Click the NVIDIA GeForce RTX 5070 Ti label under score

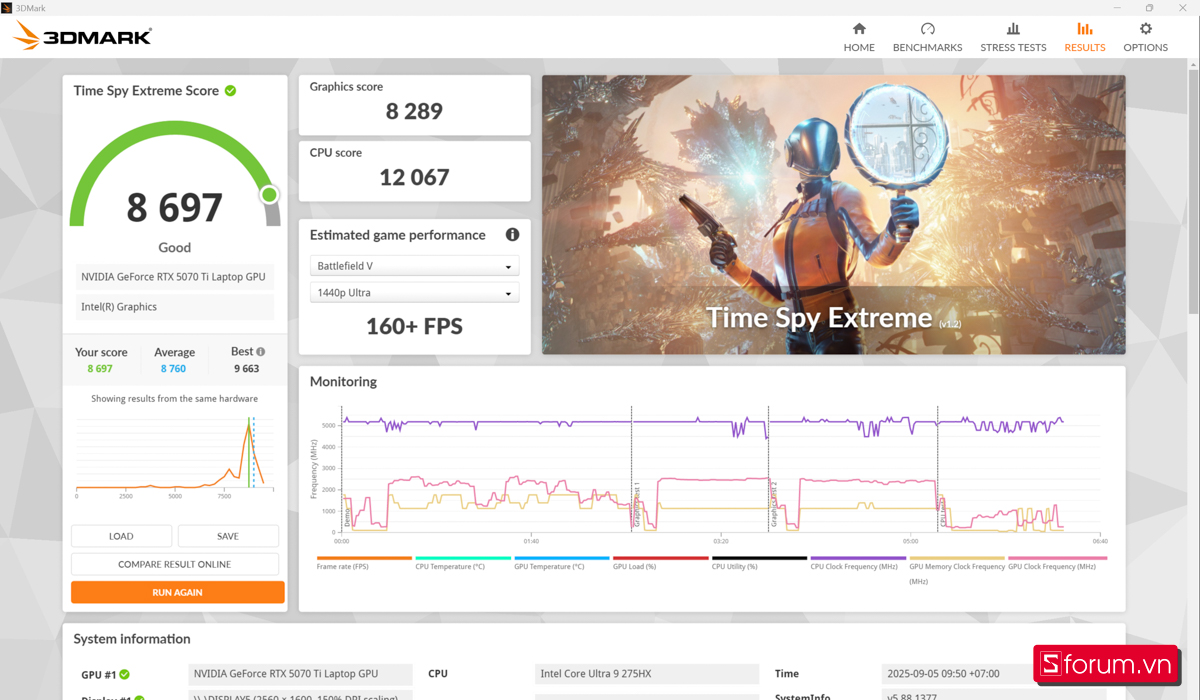tap(174, 278)
